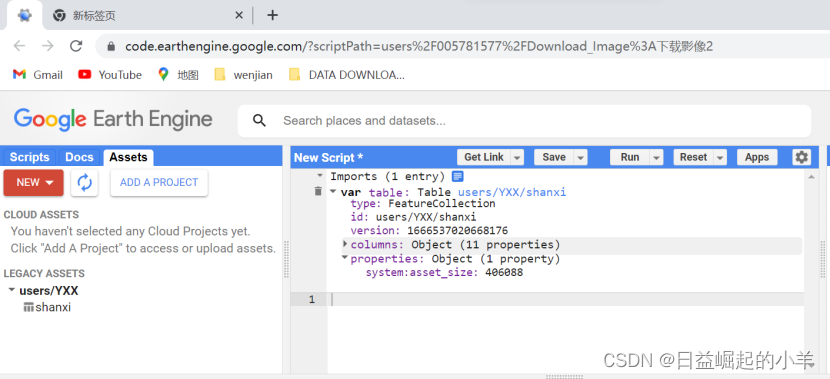Open the Reset dropdown arrow
This screenshot has width=830, height=379.
click(x=720, y=157)
